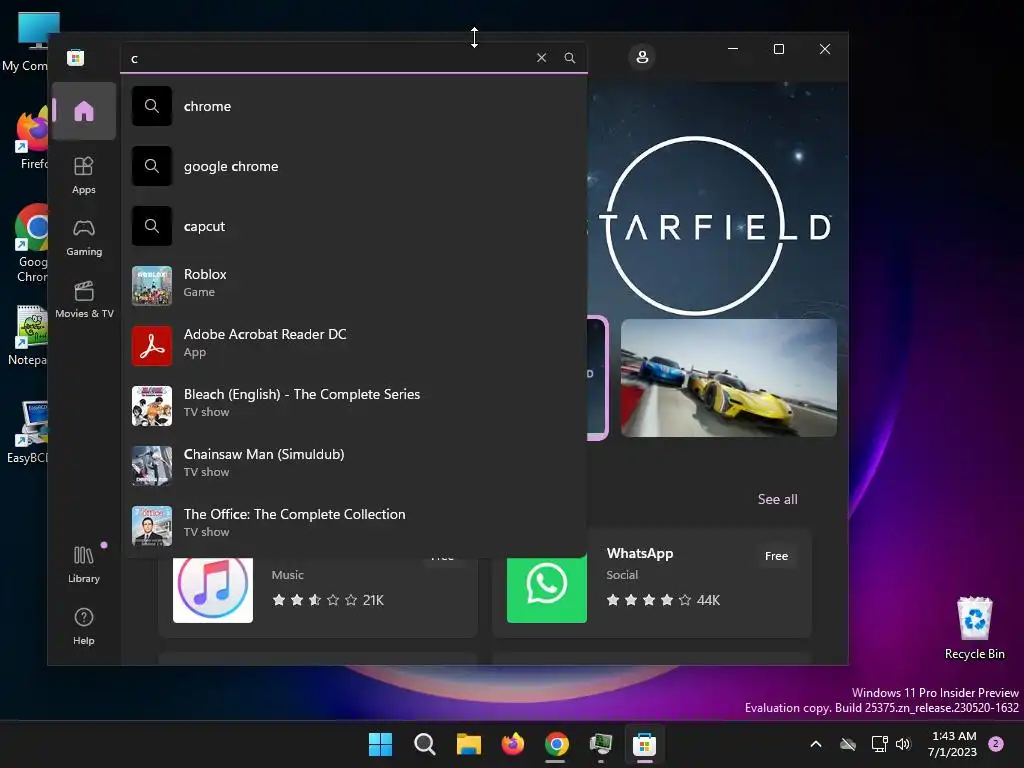Open Bleach (English) Complete Series result
Image resolution: width=1024 pixels, height=768 pixels.
354,406
